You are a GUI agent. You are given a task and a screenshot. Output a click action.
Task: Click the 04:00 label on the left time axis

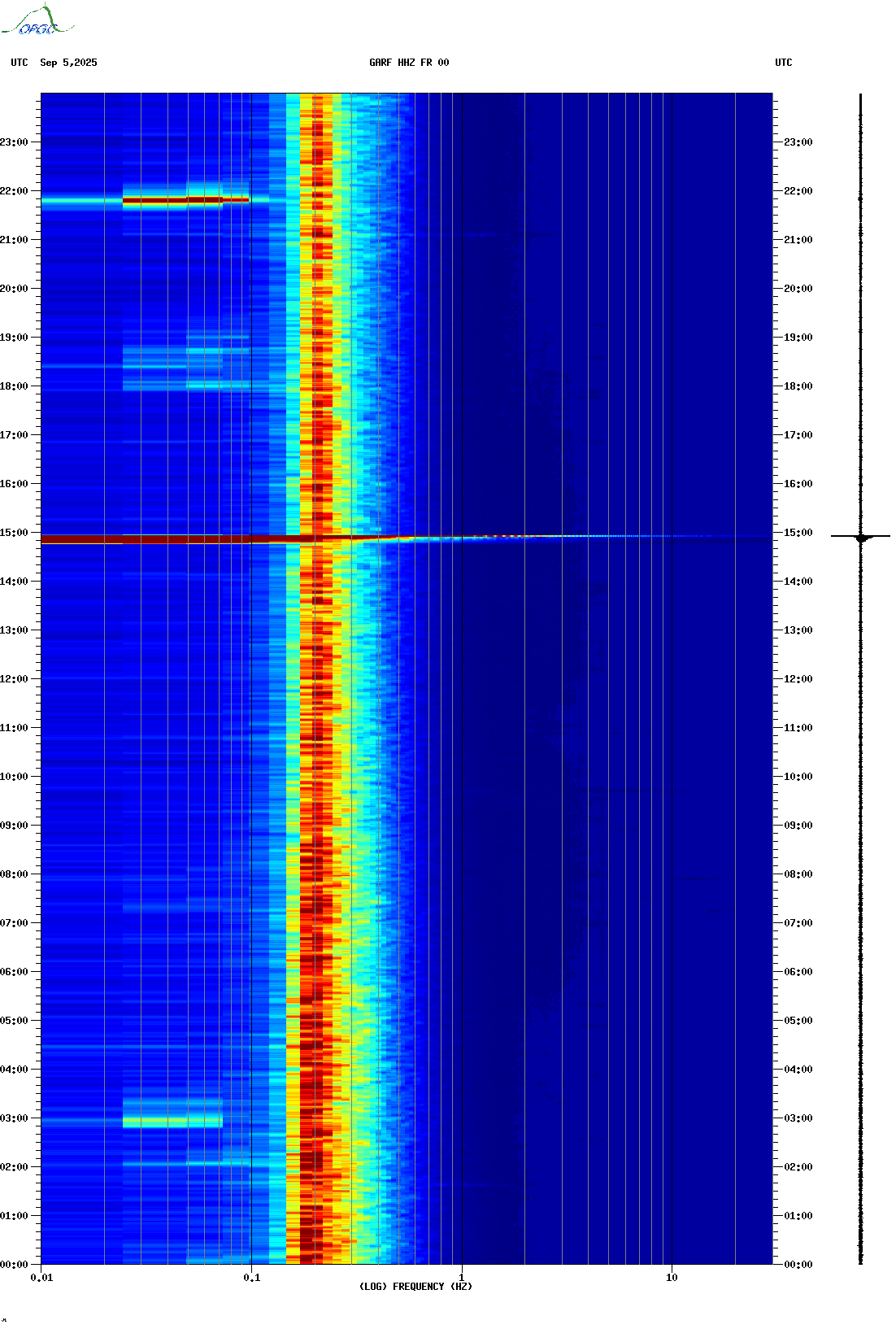(14, 1070)
